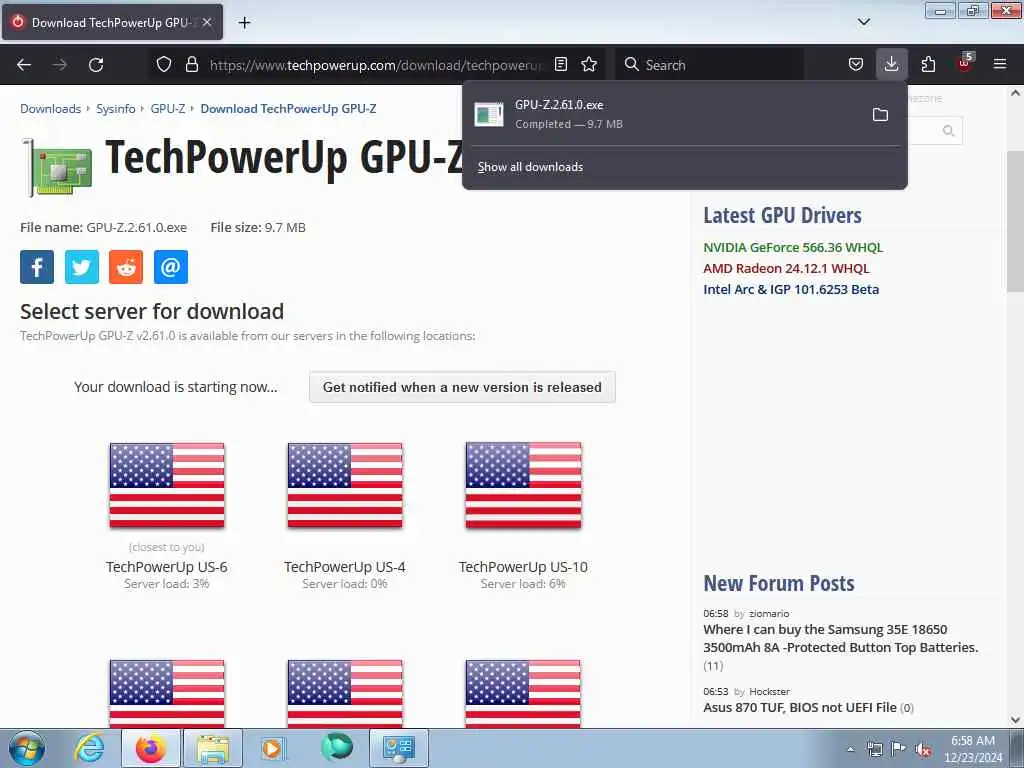This screenshot has height=768, width=1024.
Task: Bookmark this page with star icon
Action: coord(589,64)
